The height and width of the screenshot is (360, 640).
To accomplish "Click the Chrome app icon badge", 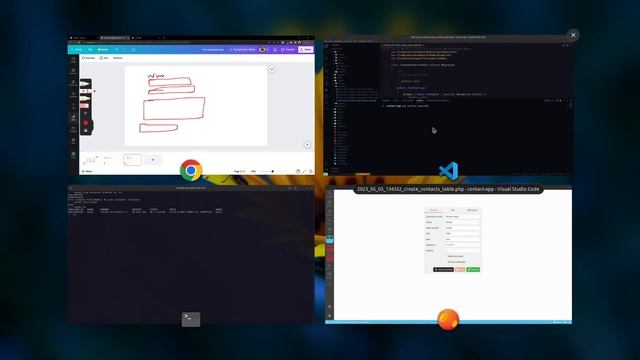I will coord(191,170).
